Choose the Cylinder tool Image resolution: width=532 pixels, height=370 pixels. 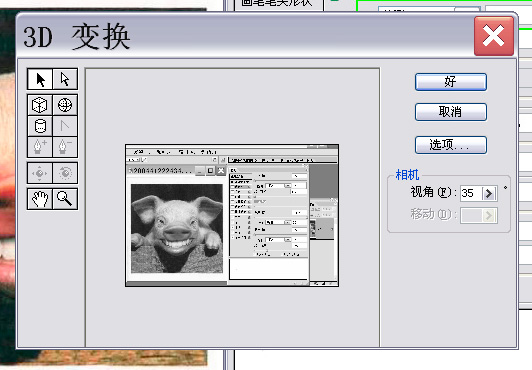pyautogui.click(x=40, y=126)
